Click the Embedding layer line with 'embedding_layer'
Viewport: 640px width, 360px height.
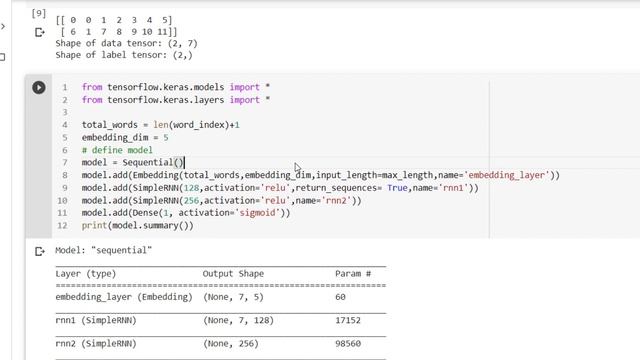coord(321,175)
